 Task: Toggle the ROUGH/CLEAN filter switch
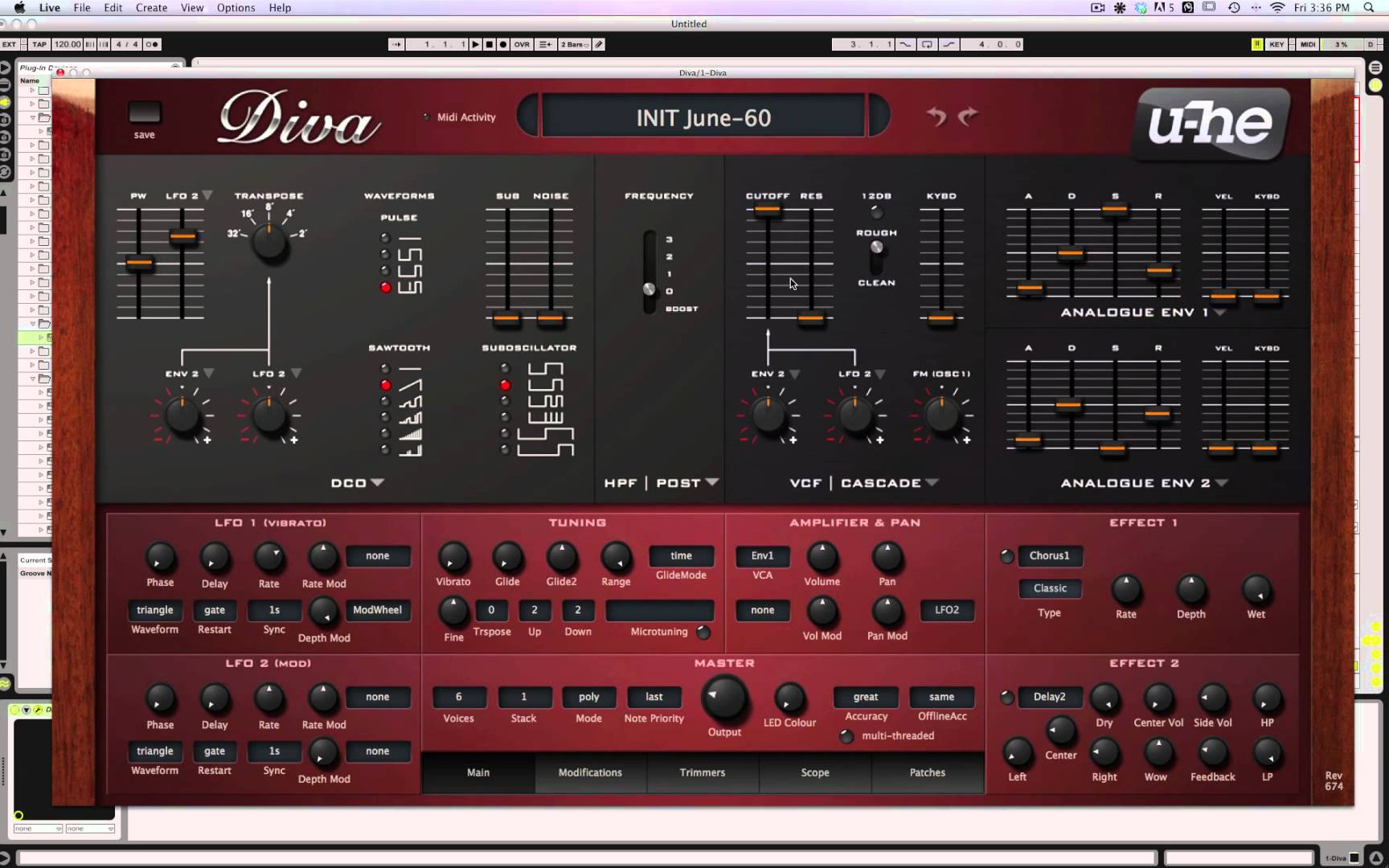coord(877,256)
